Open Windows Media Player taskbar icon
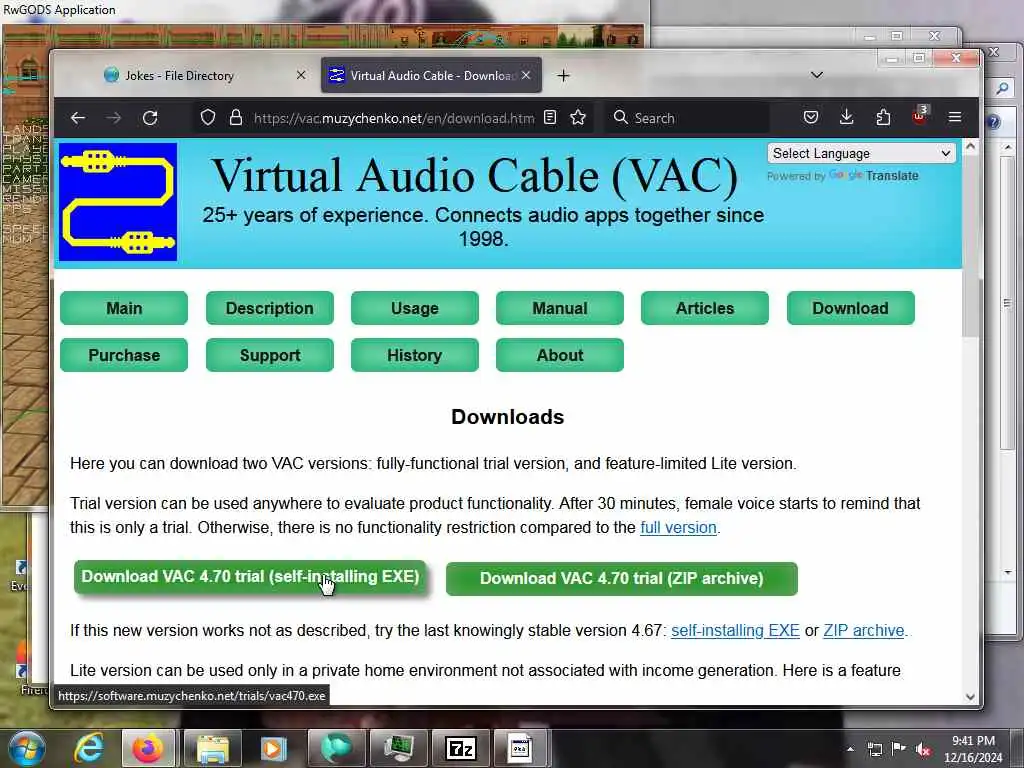The height and width of the screenshot is (768, 1024). pyautogui.click(x=274, y=748)
